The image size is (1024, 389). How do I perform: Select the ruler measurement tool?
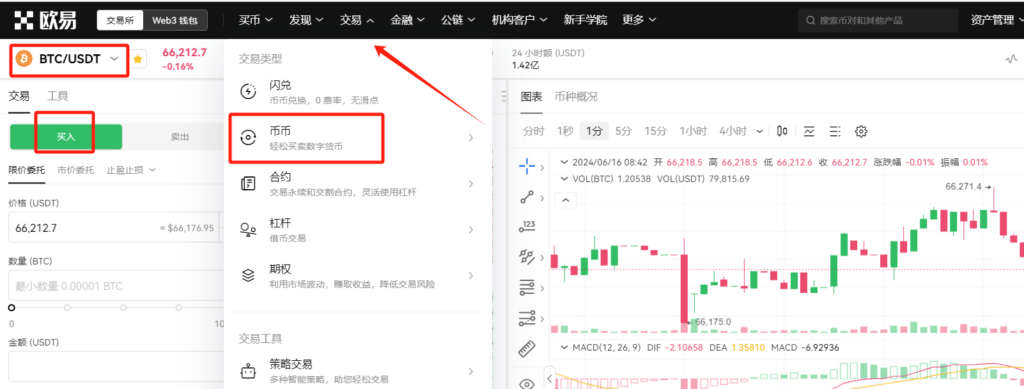tap(526, 349)
